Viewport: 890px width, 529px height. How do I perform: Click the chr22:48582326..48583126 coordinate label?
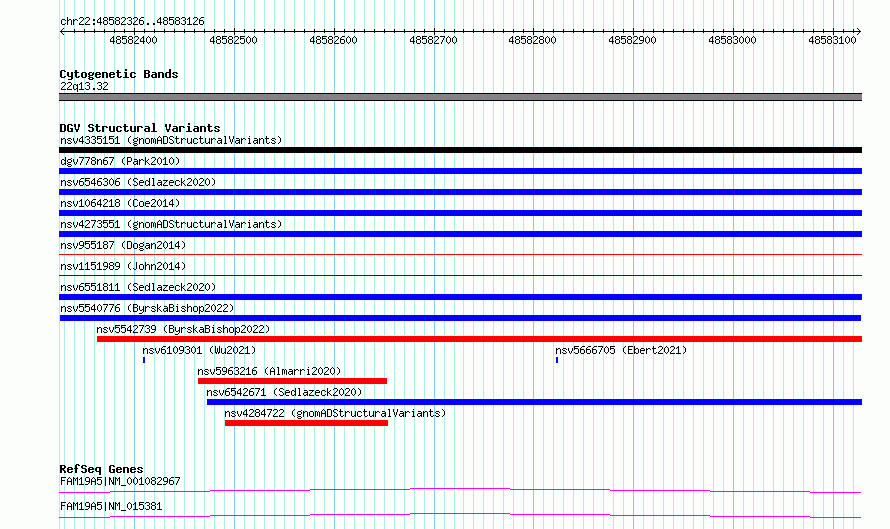click(x=132, y=21)
